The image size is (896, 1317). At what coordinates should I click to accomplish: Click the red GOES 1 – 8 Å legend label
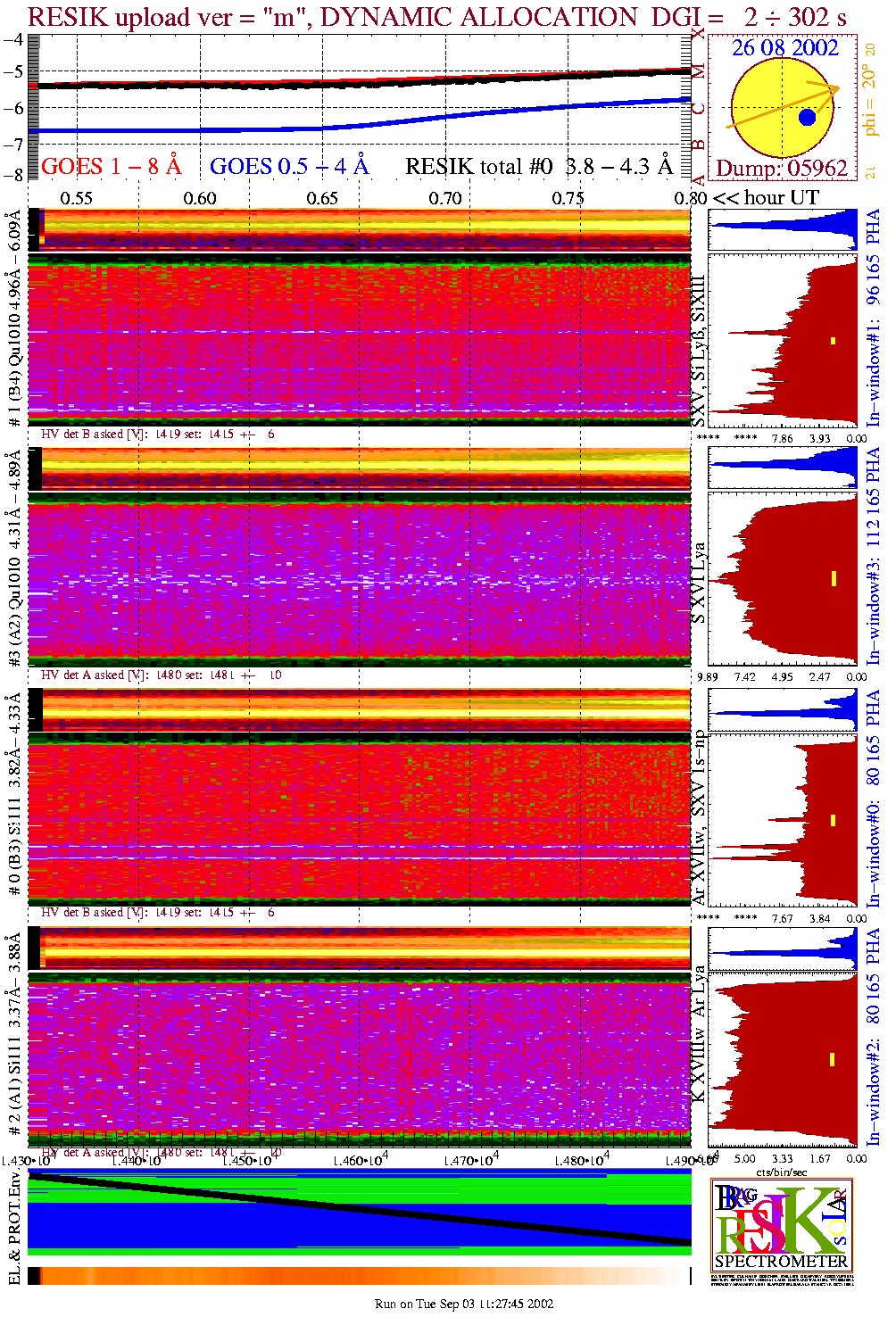pos(111,166)
